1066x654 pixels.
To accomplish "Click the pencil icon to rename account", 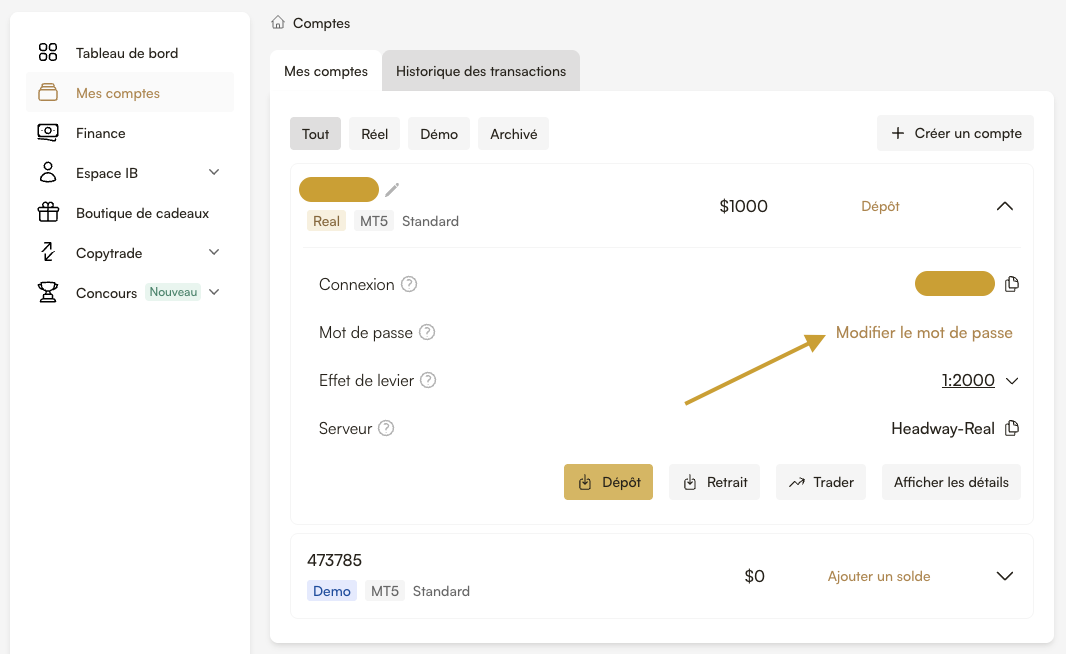I will pyautogui.click(x=392, y=189).
